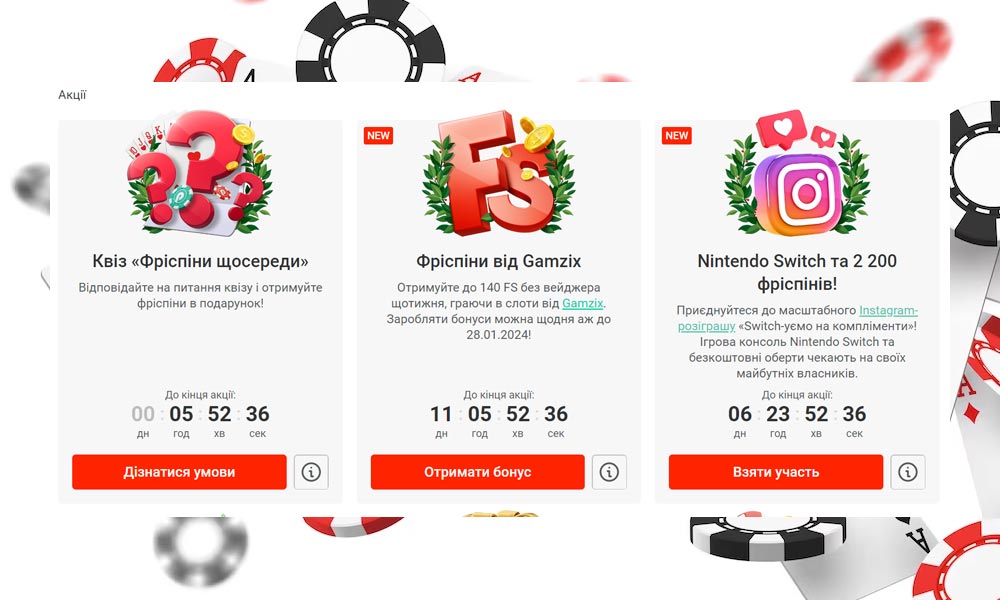Click the red question marks quiz image
Image resolution: width=1000 pixels, height=600 pixels.
click(x=200, y=173)
